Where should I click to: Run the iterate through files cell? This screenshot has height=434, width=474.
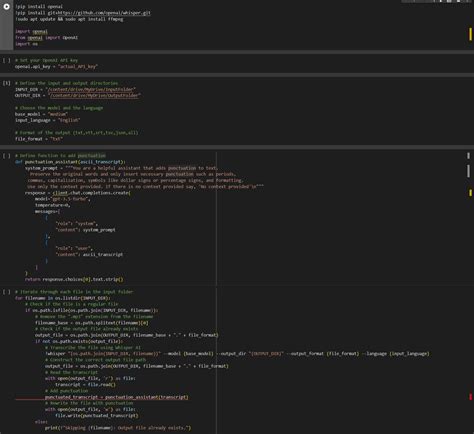pos(6,292)
